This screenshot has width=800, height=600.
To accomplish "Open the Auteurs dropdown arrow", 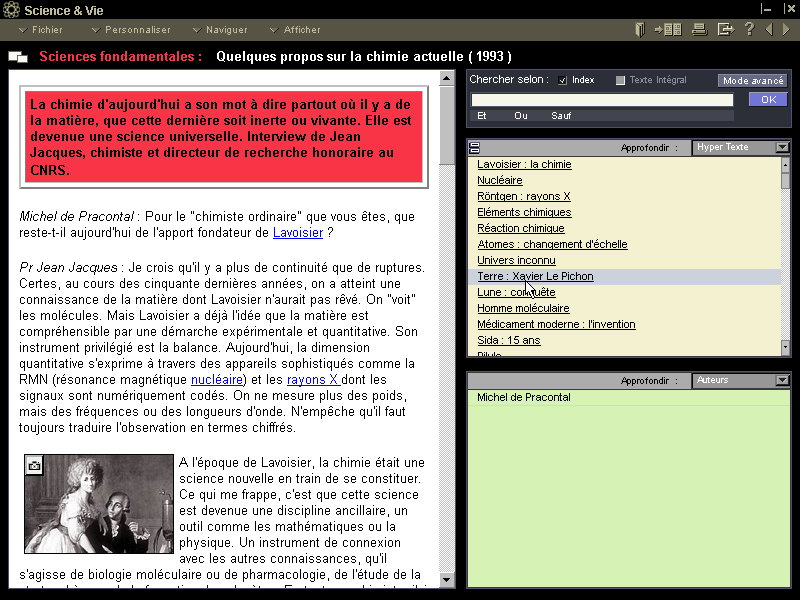I will coord(782,380).
